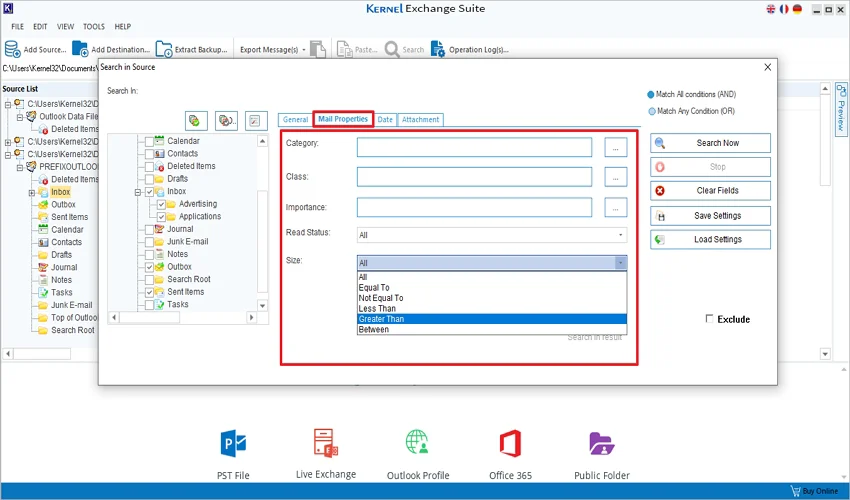The height and width of the screenshot is (500, 850).
Task: Collapse the Inbox node in dialog tree
Action: (x=138, y=192)
